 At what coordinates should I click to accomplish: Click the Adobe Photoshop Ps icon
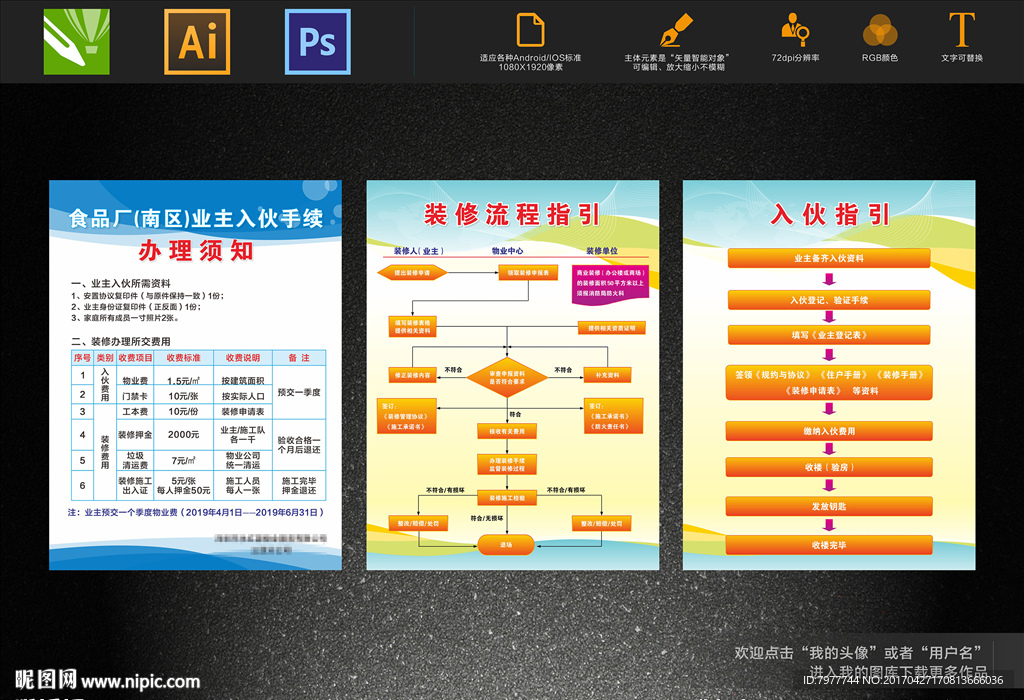coord(317,41)
